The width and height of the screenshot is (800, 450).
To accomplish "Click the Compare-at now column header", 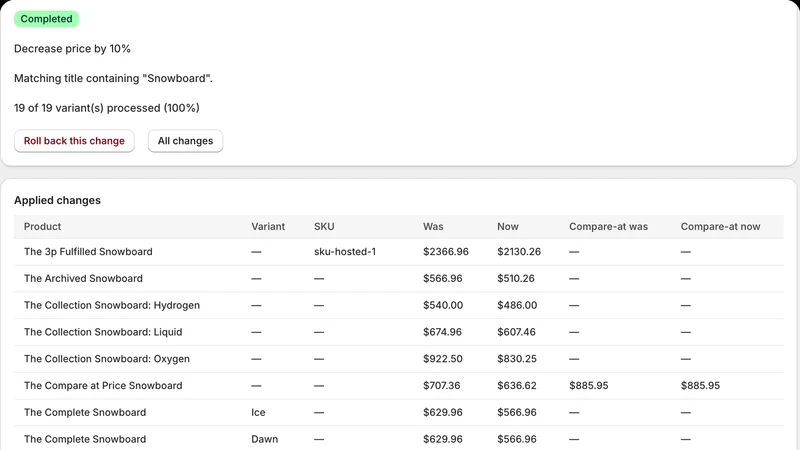I will tap(720, 227).
